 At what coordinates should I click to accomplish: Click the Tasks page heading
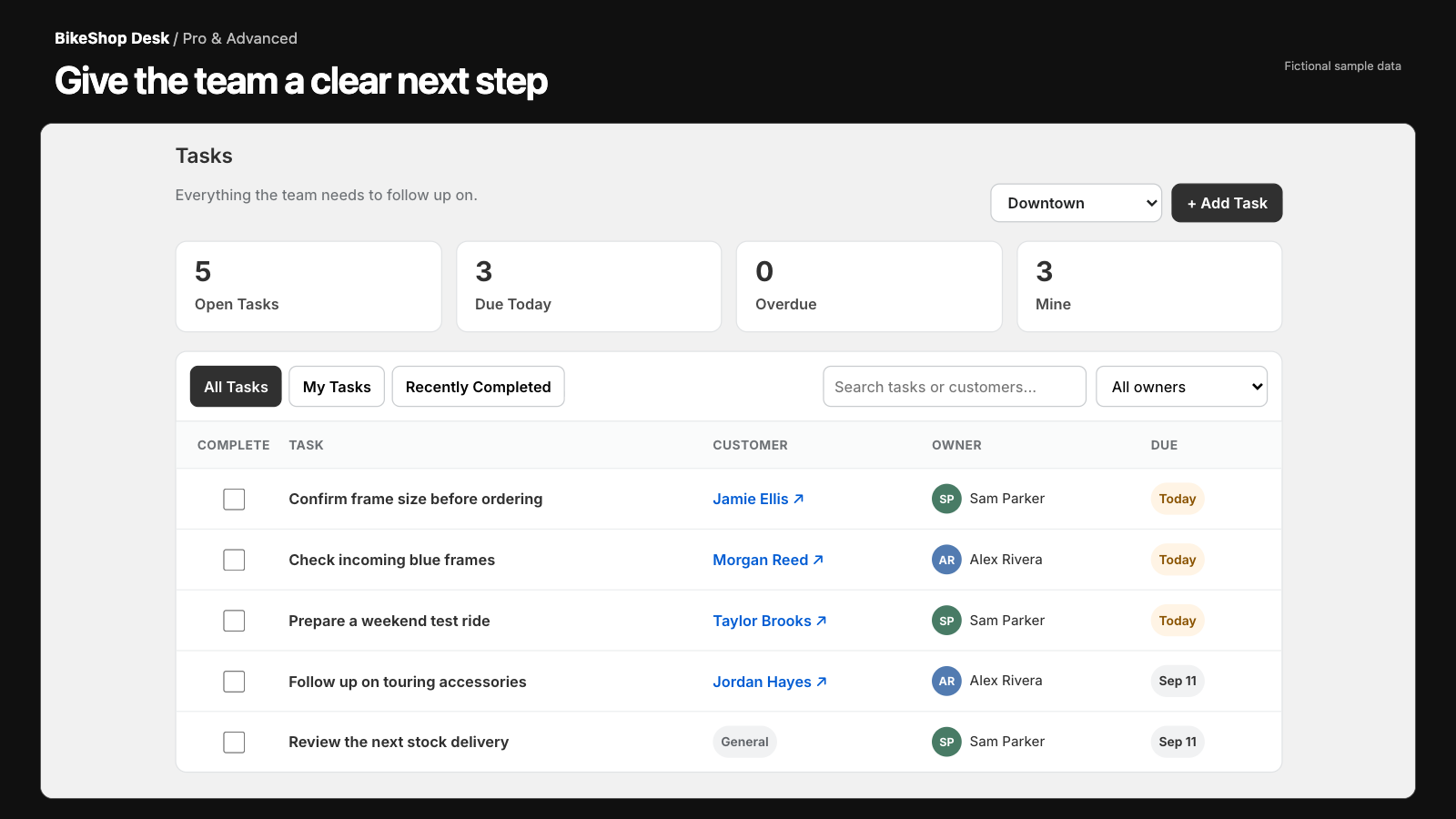click(204, 156)
